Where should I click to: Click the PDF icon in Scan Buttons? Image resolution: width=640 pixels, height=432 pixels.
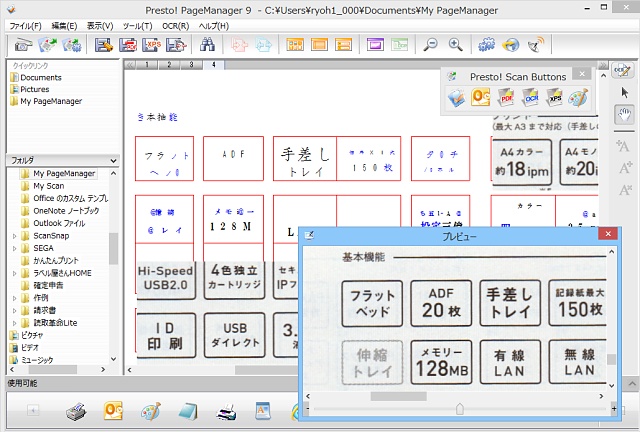pyautogui.click(x=506, y=98)
